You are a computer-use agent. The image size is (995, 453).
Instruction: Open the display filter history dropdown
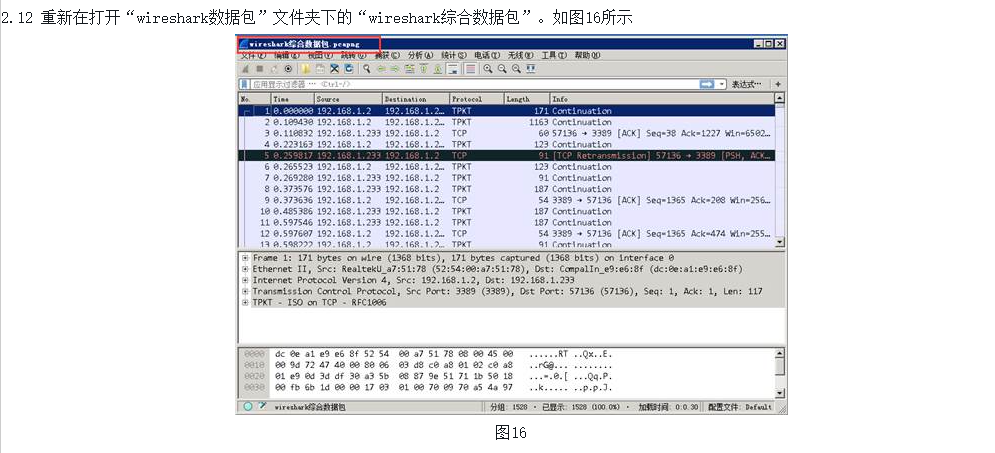[722, 84]
